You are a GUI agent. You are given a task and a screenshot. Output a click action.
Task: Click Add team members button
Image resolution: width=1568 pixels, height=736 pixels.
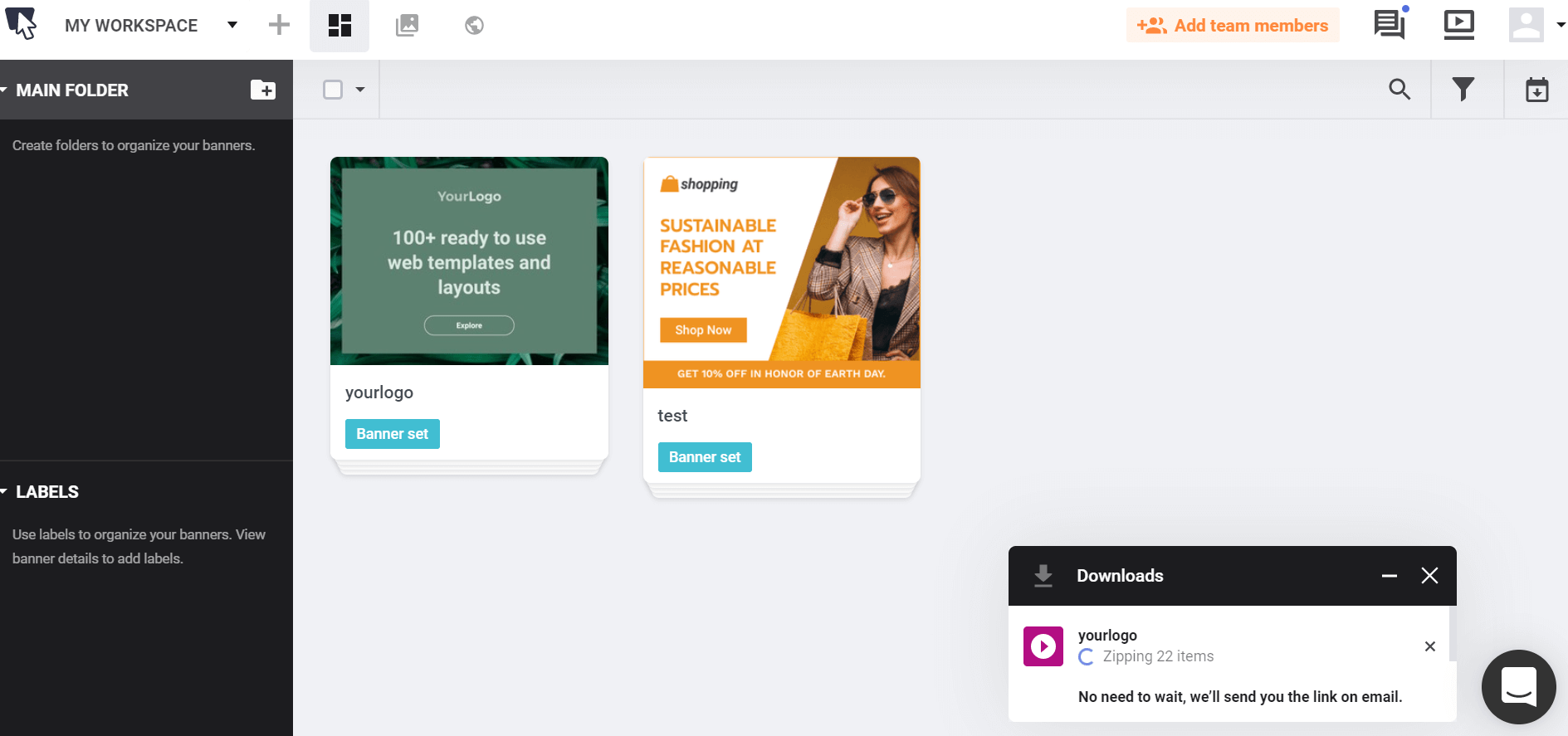click(1233, 26)
